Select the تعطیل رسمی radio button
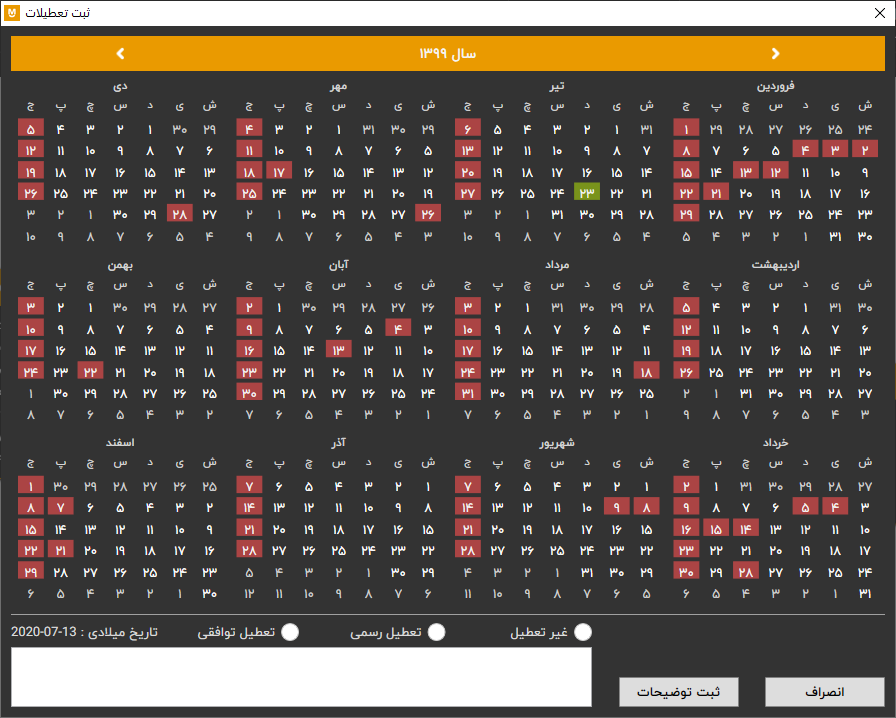Screen dimensions: 896x718 click(437, 632)
